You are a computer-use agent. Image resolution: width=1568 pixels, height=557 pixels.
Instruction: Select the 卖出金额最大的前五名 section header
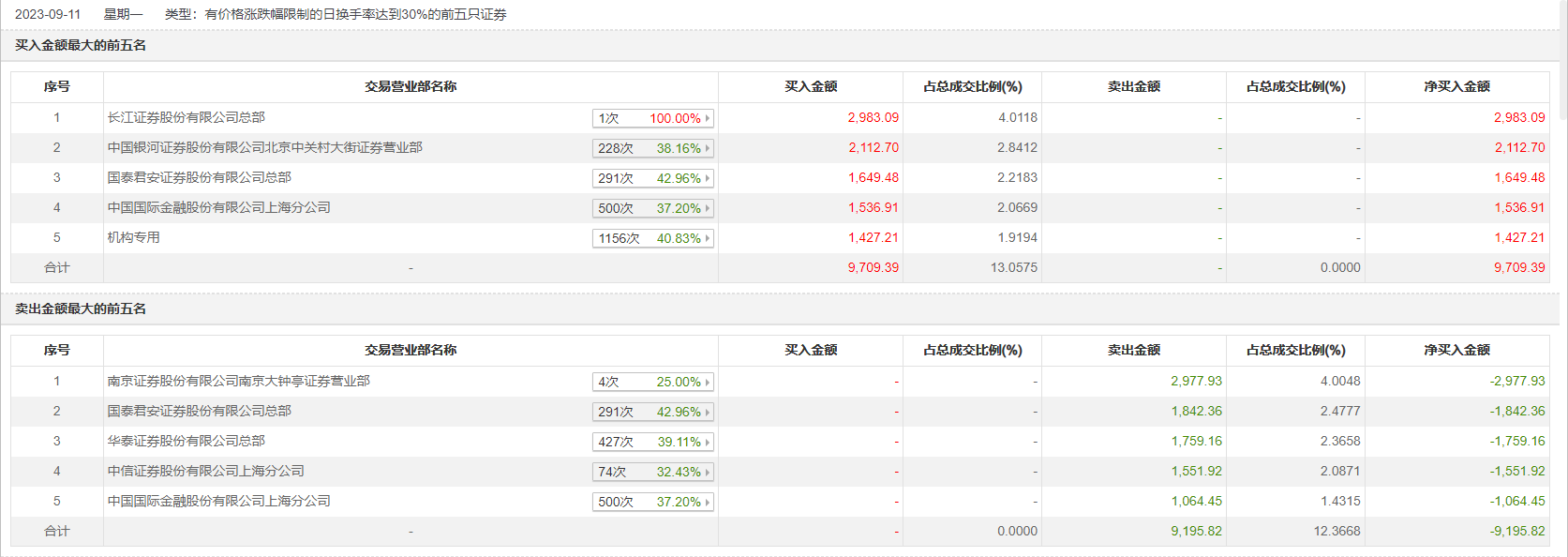pos(81,309)
